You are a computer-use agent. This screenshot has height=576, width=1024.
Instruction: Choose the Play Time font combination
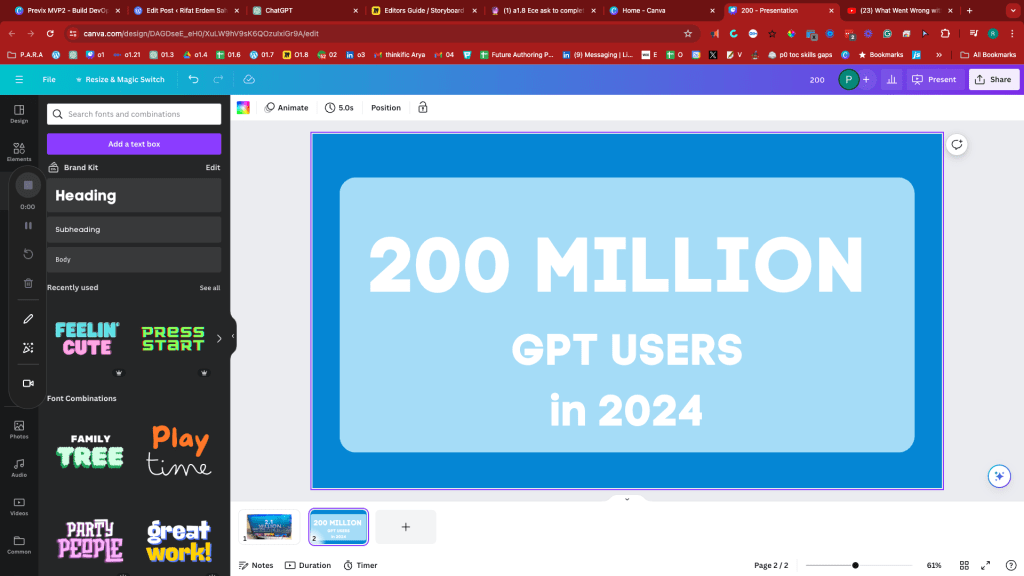(x=178, y=451)
